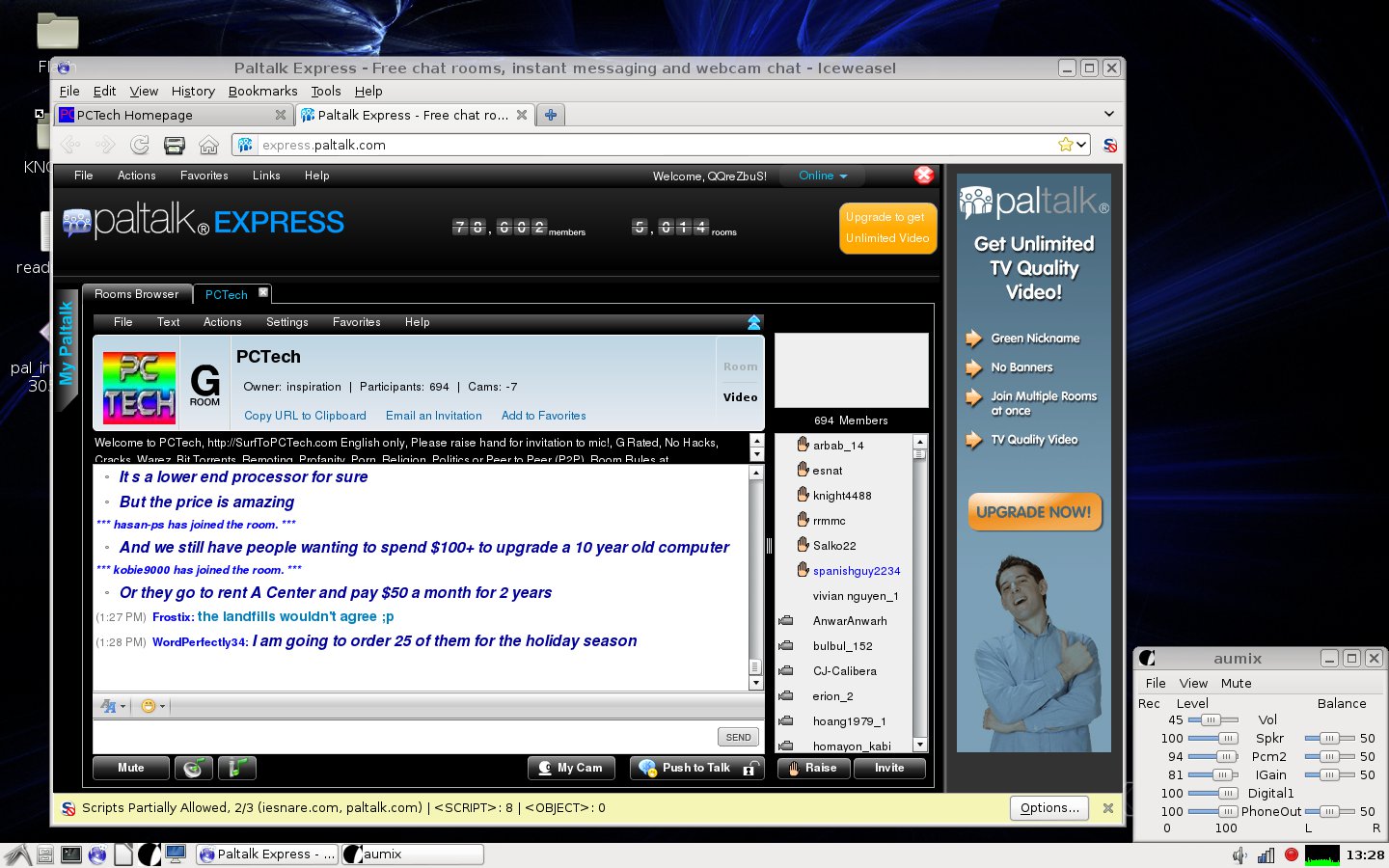The image size is (1389, 868).
Task: Open the microphone settings icon beside the speaker
Action: coord(237,768)
